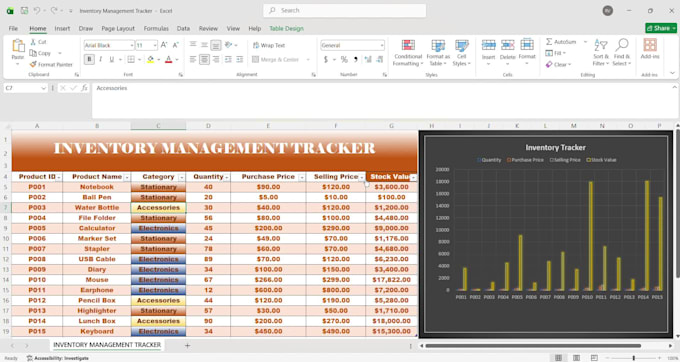Screen dimensions: 680x362
Task: Toggle Top Align vertical alignment
Action: point(193,45)
